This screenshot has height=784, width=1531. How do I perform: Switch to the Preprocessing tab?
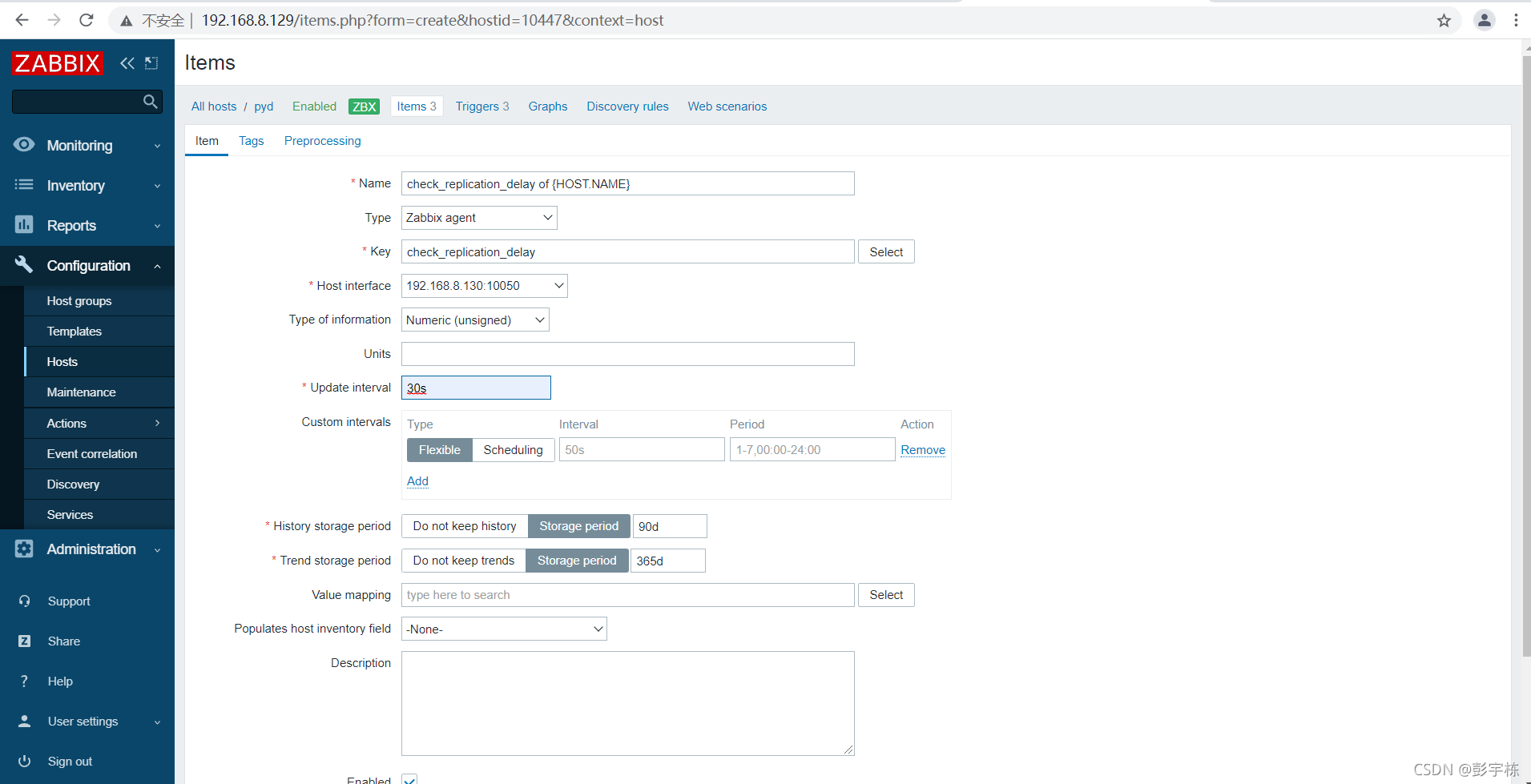pos(322,141)
